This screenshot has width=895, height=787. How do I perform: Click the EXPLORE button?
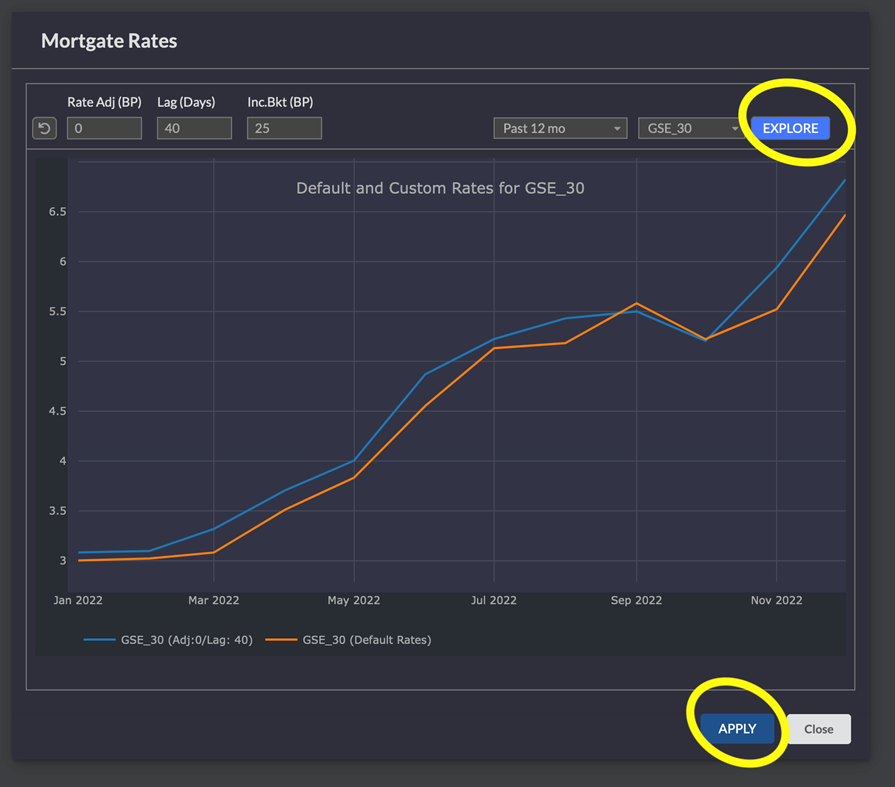point(790,128)
